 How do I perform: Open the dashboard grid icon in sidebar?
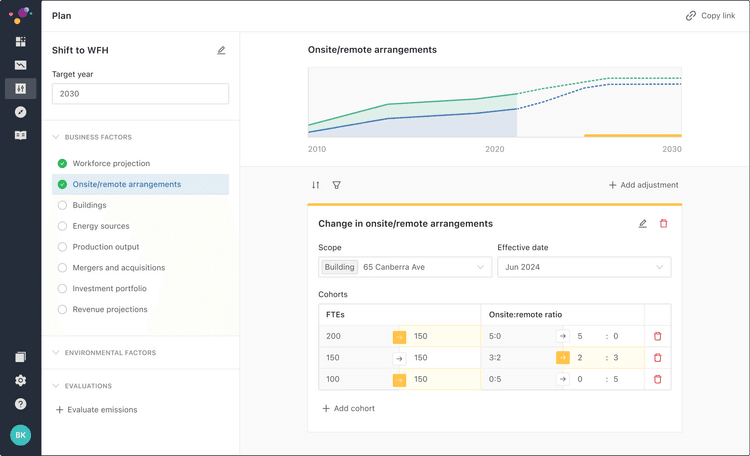(x=20, y=42)
